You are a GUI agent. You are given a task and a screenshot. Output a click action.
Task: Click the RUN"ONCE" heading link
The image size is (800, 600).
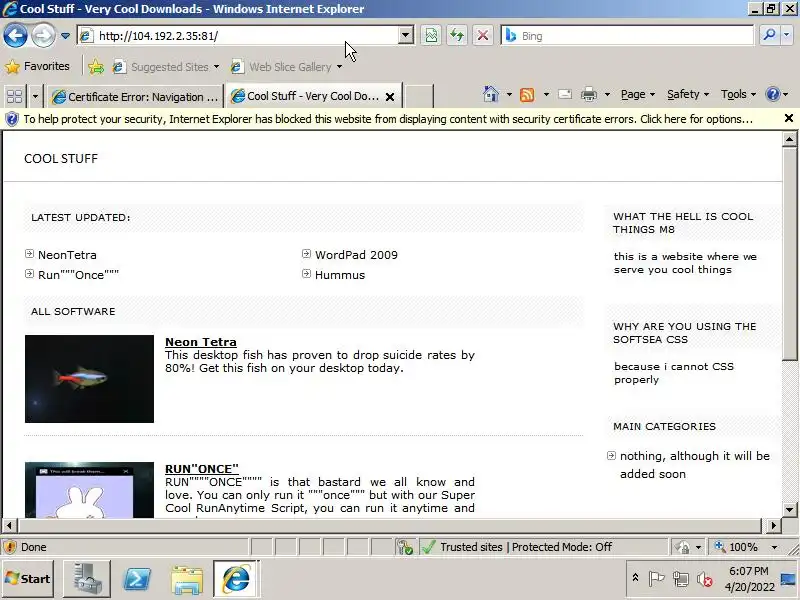point(202,469)
